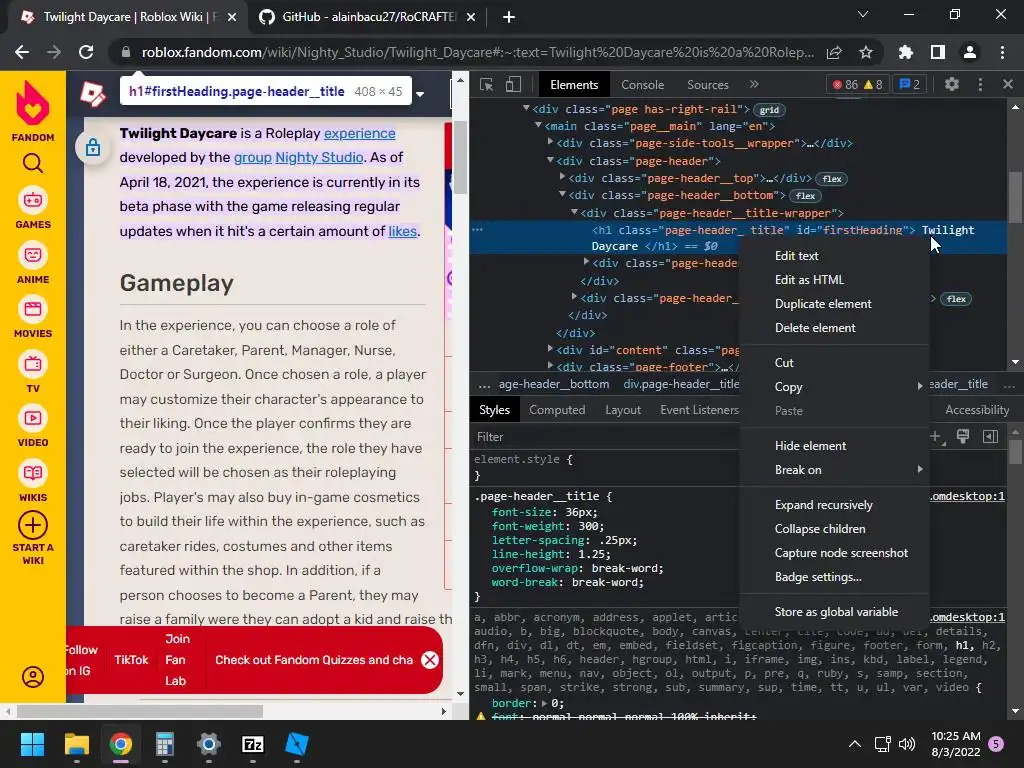The height and width of the screenshot is (768, 1024).
Task: Collapse the main class page__main node
Action: click(538, 125)
